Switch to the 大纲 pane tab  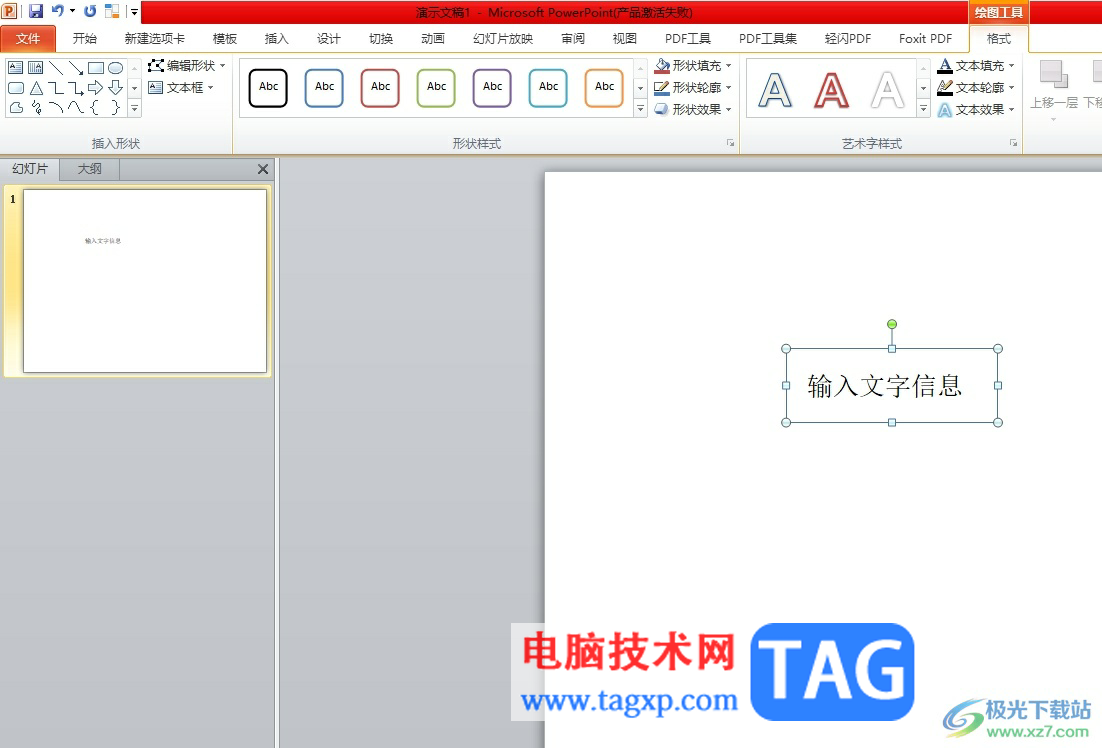89,169
